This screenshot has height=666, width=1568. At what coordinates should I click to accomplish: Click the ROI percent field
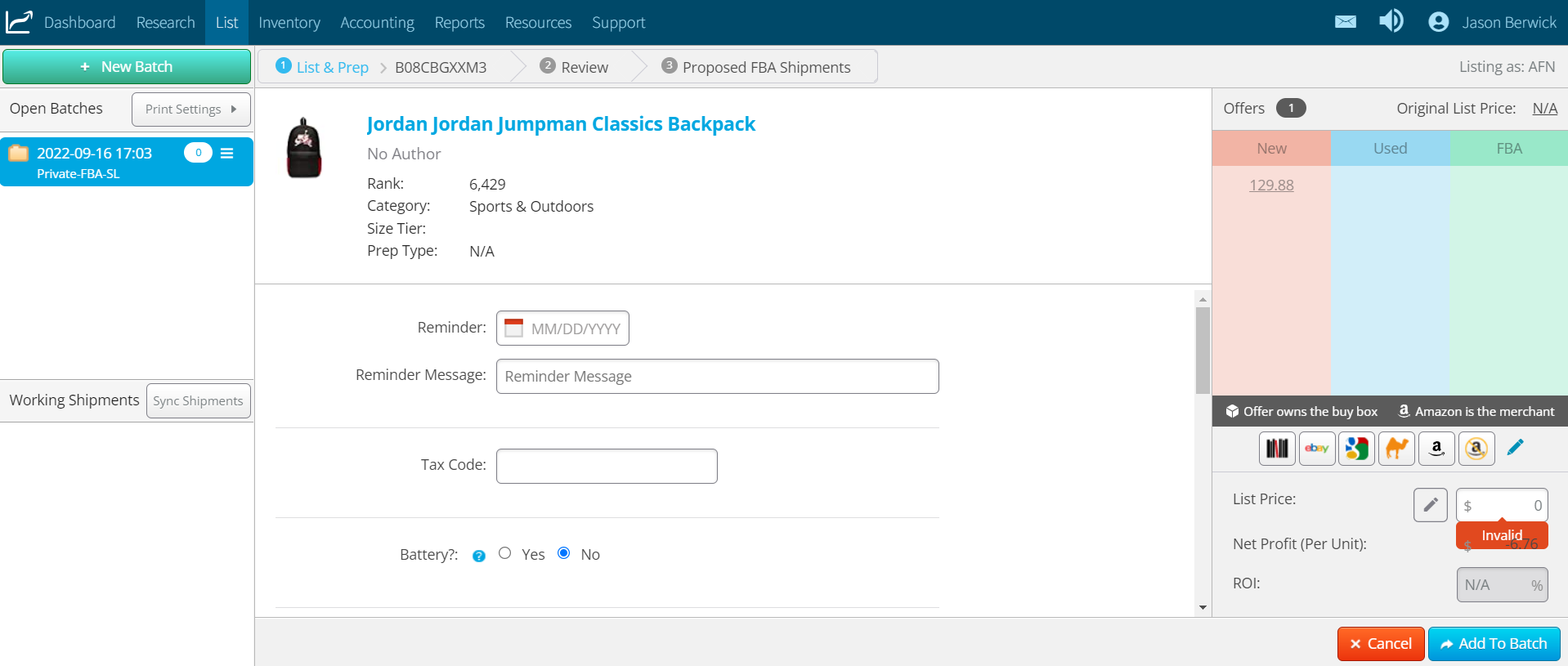[1502, 585]
